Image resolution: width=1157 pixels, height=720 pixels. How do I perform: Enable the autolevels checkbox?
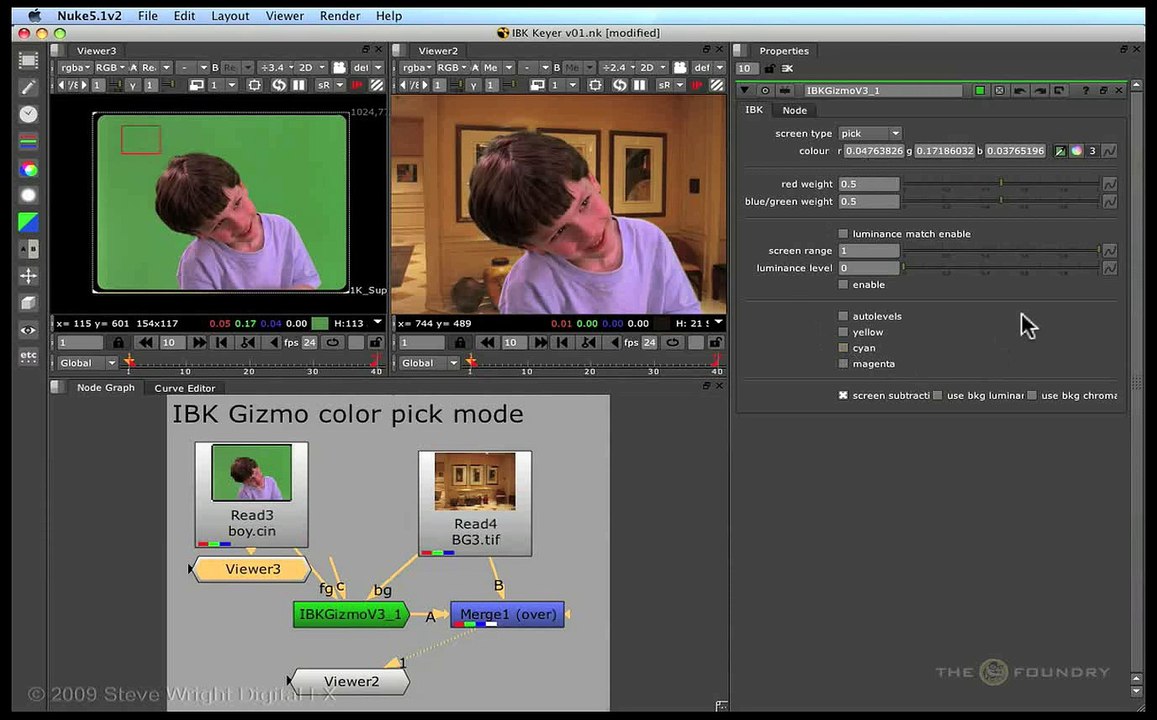(x=843, y=316)
